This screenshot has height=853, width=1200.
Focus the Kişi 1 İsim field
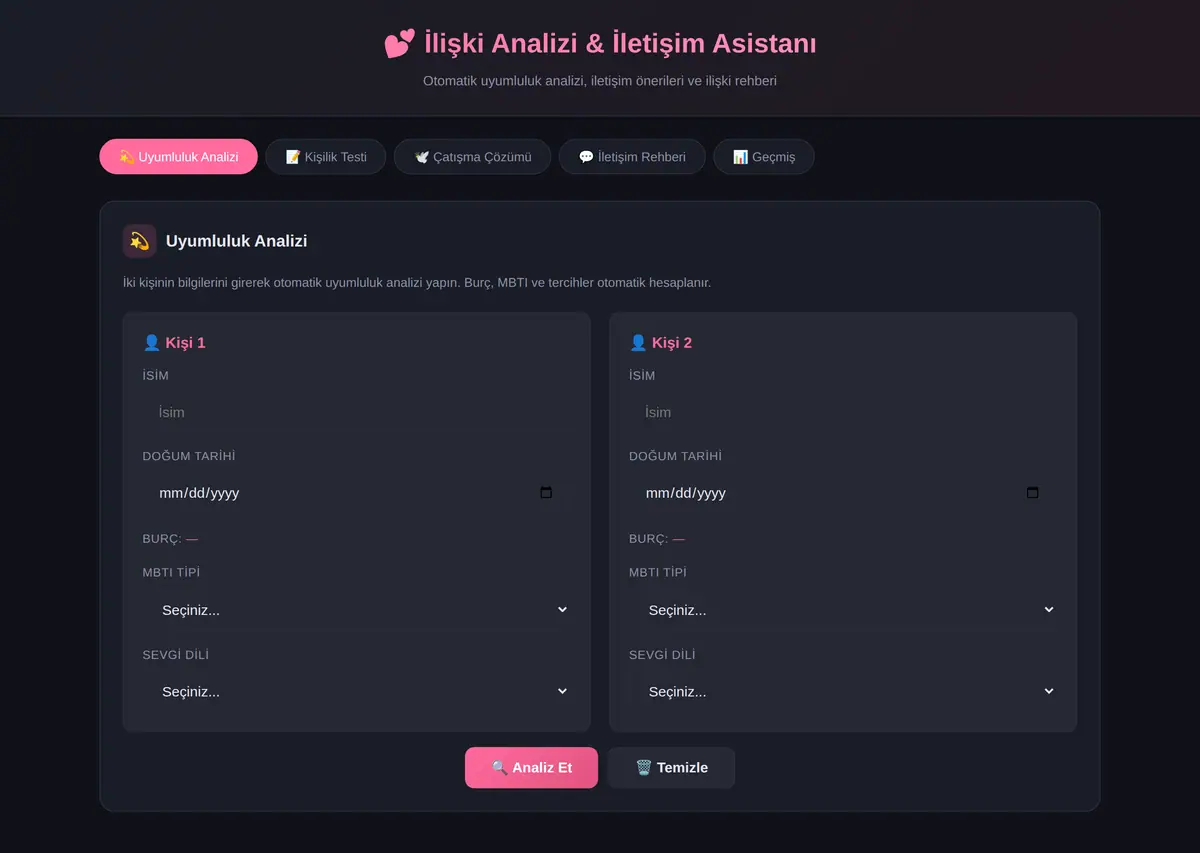coord(357,412)
